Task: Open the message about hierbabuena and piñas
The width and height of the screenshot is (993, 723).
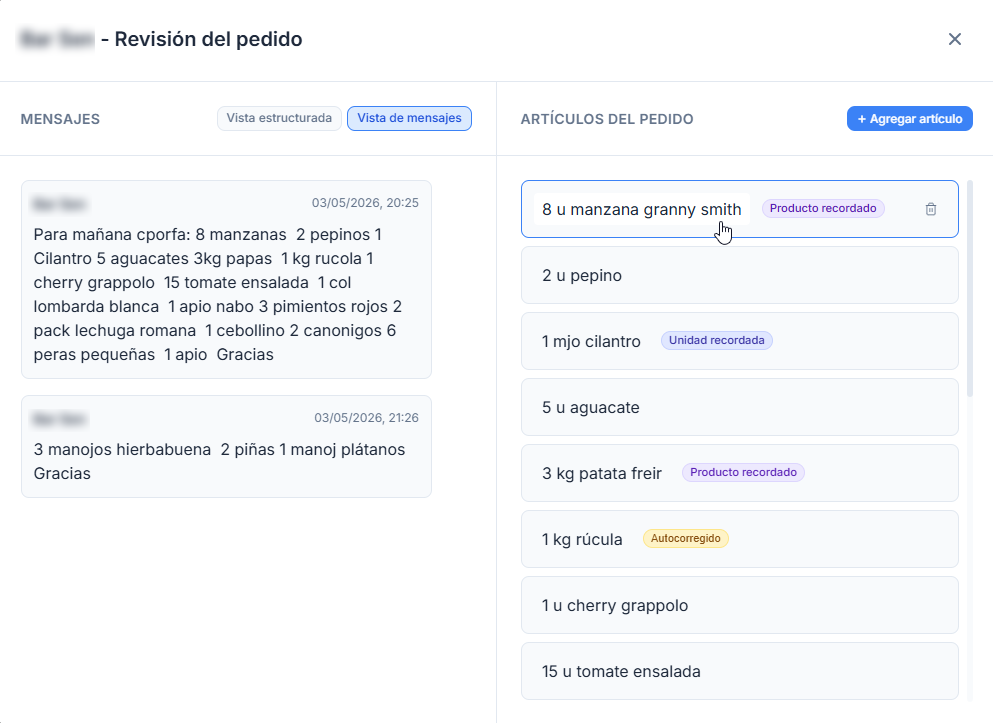Action: (x=227, y=446)
